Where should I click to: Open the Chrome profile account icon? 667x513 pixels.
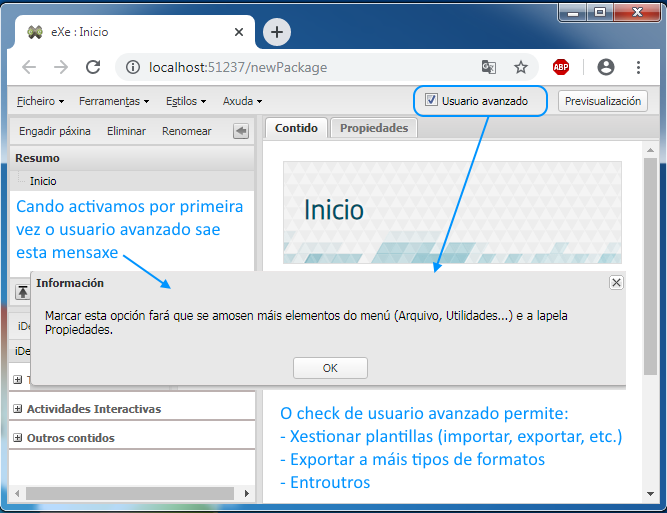pos(605,68)
